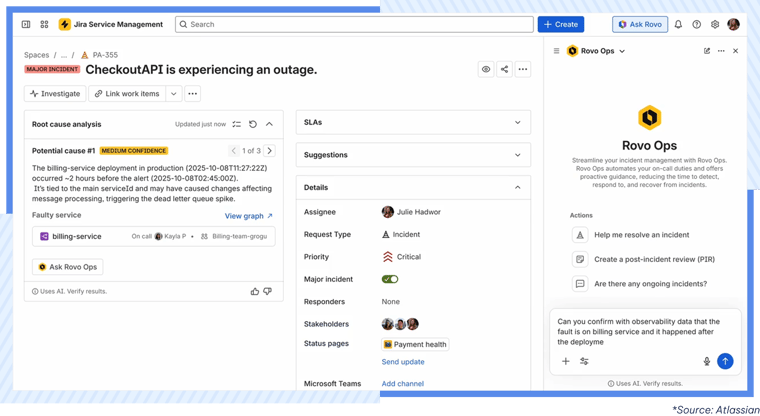The height and width of the screenshot is (416, 760).
Task: Click the Payment health status page chip
Action: coord(415,344)
